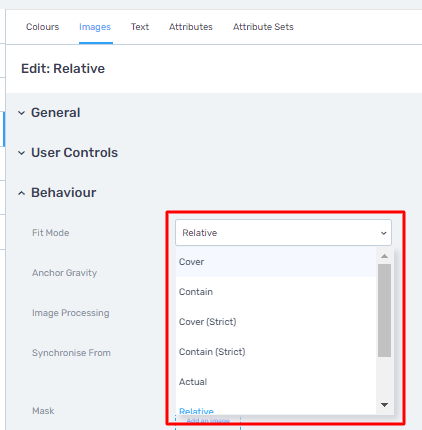The height and width of the screenshot is (430, 422).
Task: Click the dropdown list scroll up arrow
Action: click(x=384, y=256)
